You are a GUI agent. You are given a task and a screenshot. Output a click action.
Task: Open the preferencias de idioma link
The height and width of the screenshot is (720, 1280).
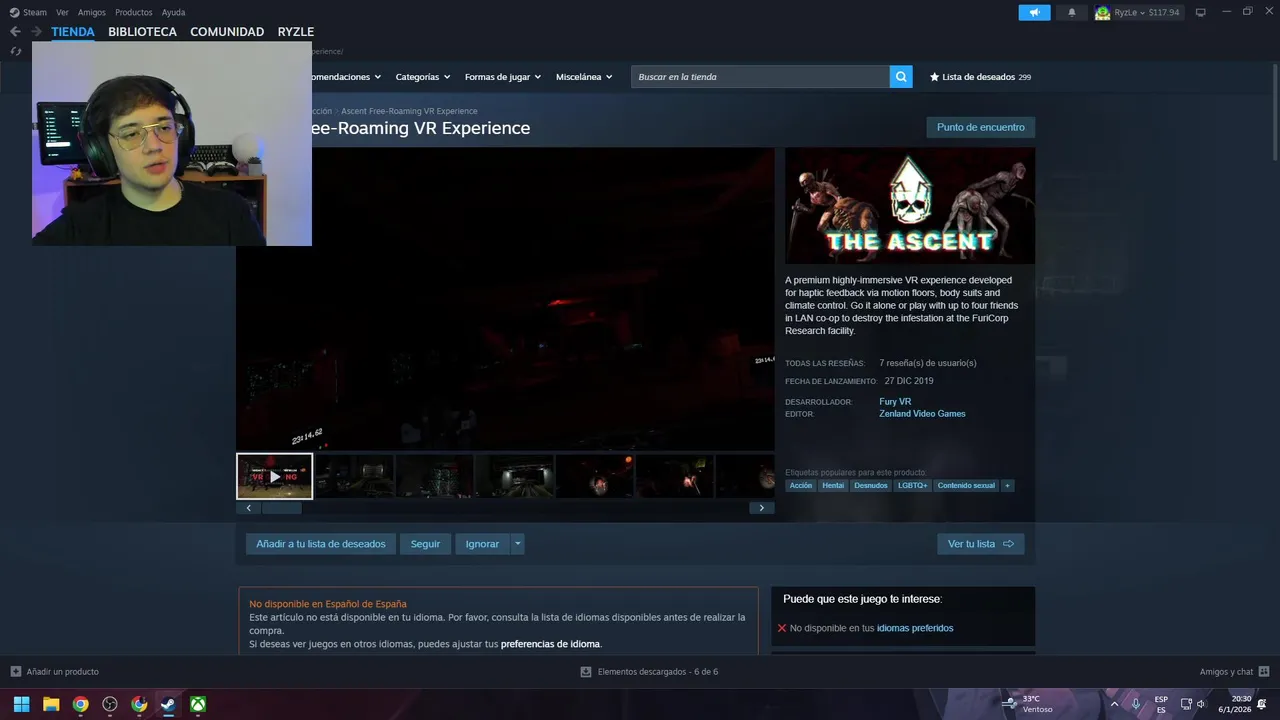550,644
